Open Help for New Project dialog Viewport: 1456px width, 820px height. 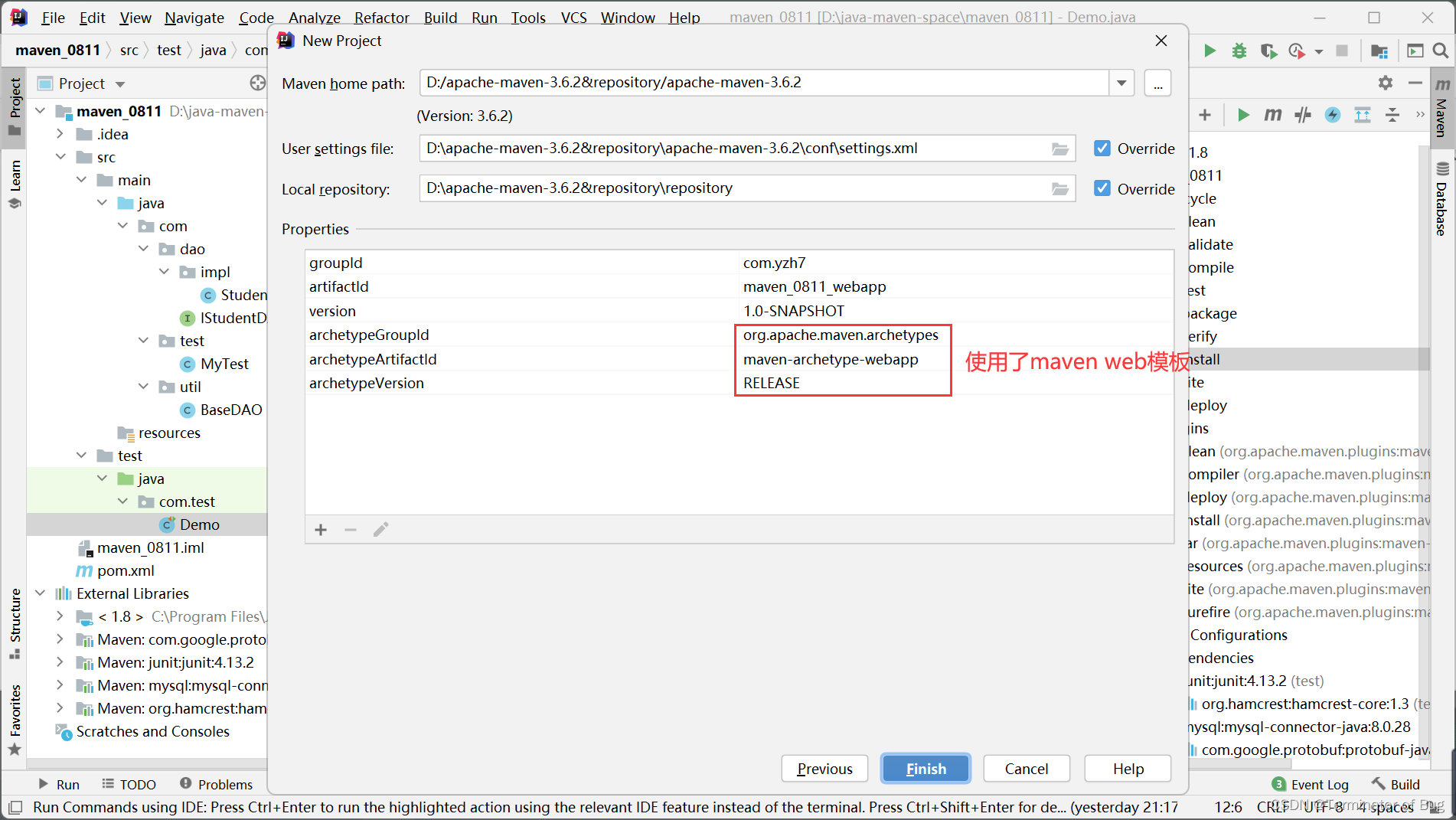click(x=1128, y=769)
